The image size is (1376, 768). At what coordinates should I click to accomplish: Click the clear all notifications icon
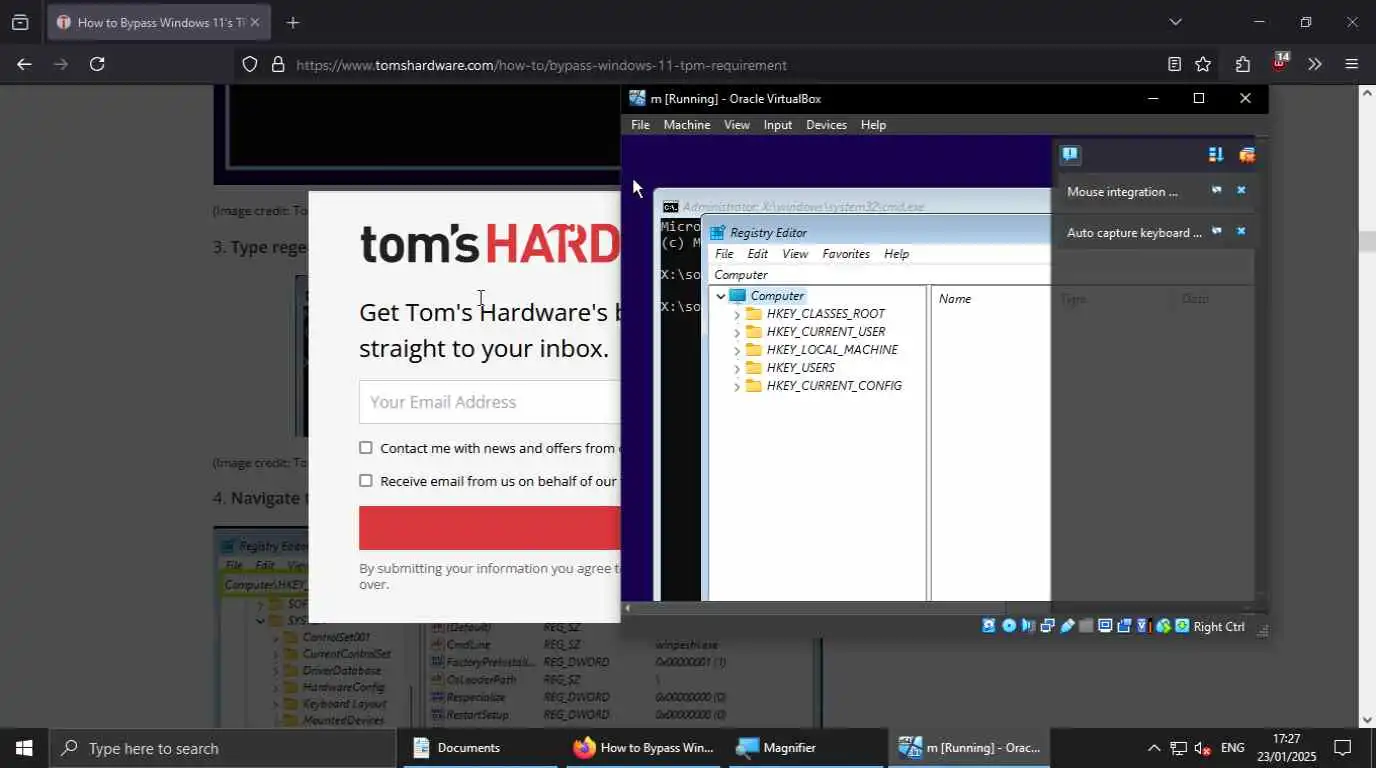pyautogui.click(x=1246, y=155)
